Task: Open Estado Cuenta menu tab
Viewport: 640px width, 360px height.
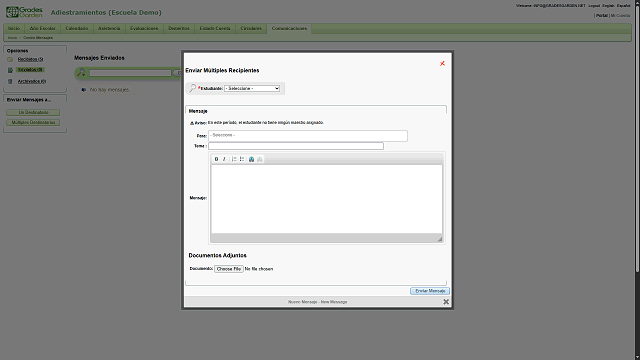Action: pyautogui.click(x=215, y=28)
